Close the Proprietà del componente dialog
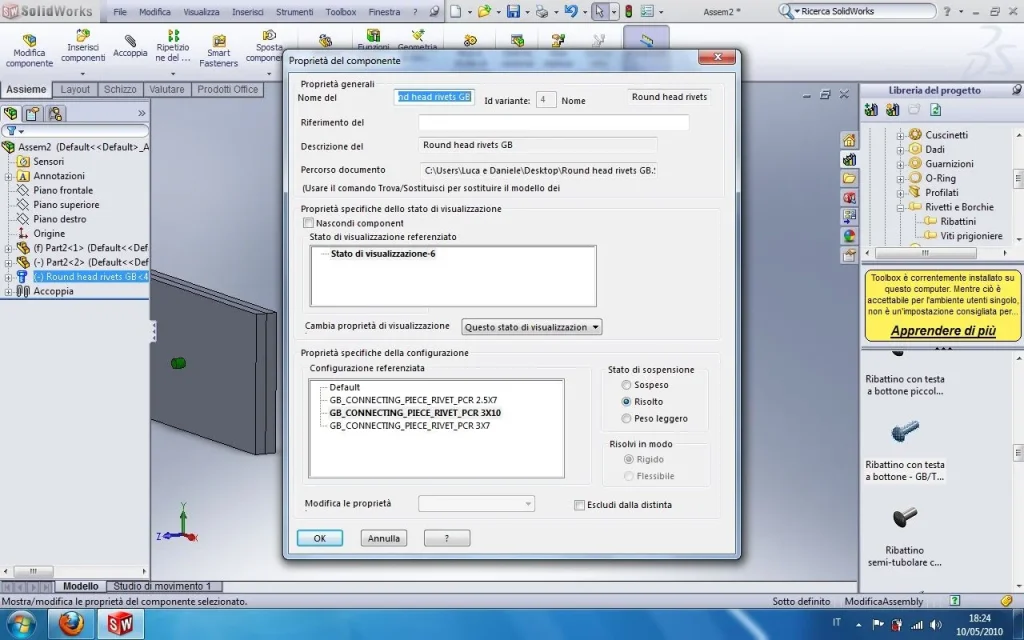Viewport: 1024px width, 640px height. click(x=717, y=57)
